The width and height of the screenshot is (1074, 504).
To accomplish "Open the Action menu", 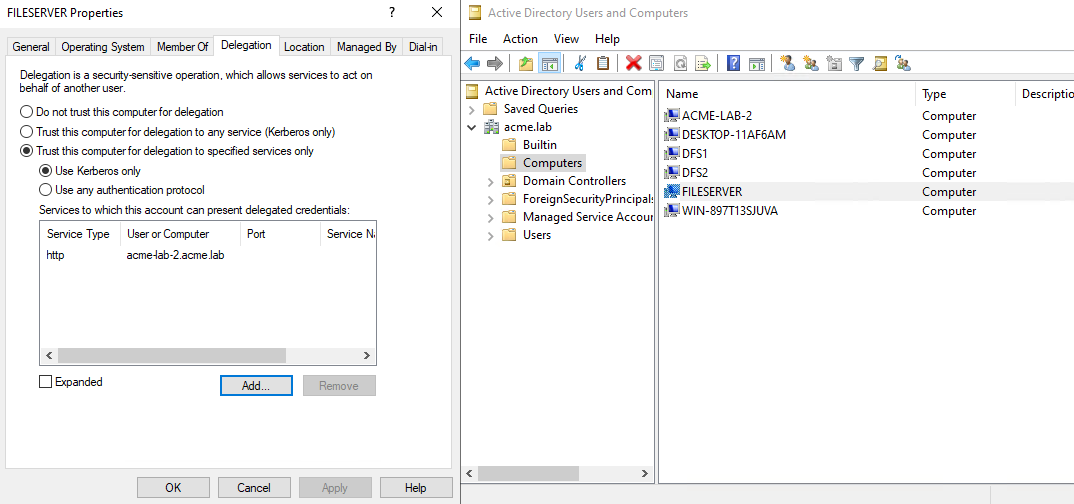I will point(520,39).
